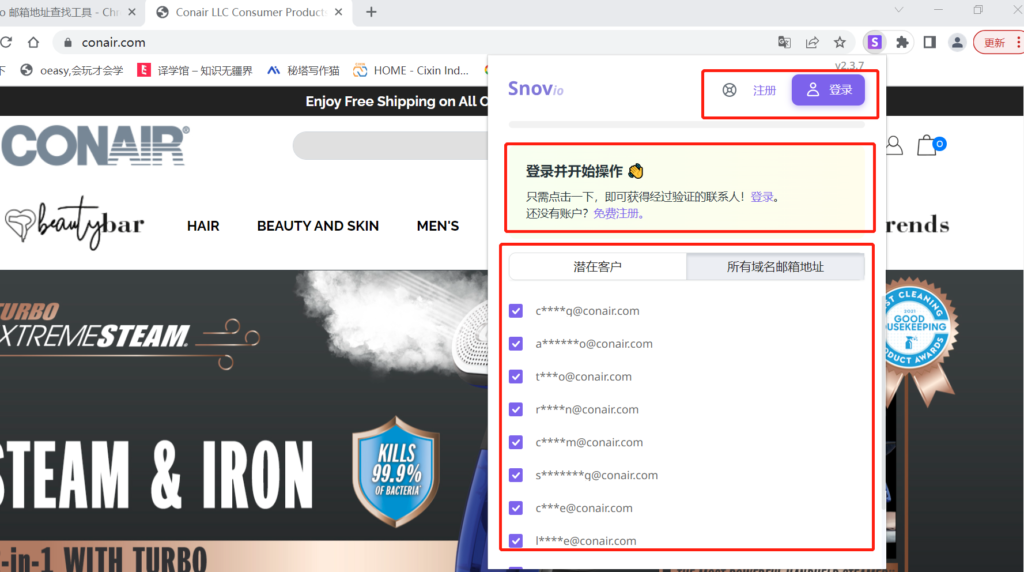The image size is (1024, 572).
Task: Open the MEN'S menu
Action: [438, 226]
